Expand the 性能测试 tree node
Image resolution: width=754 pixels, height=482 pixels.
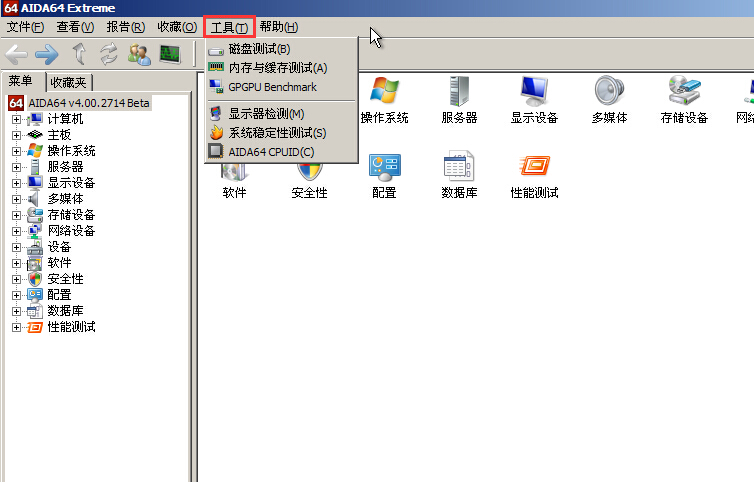coord(16,327)
